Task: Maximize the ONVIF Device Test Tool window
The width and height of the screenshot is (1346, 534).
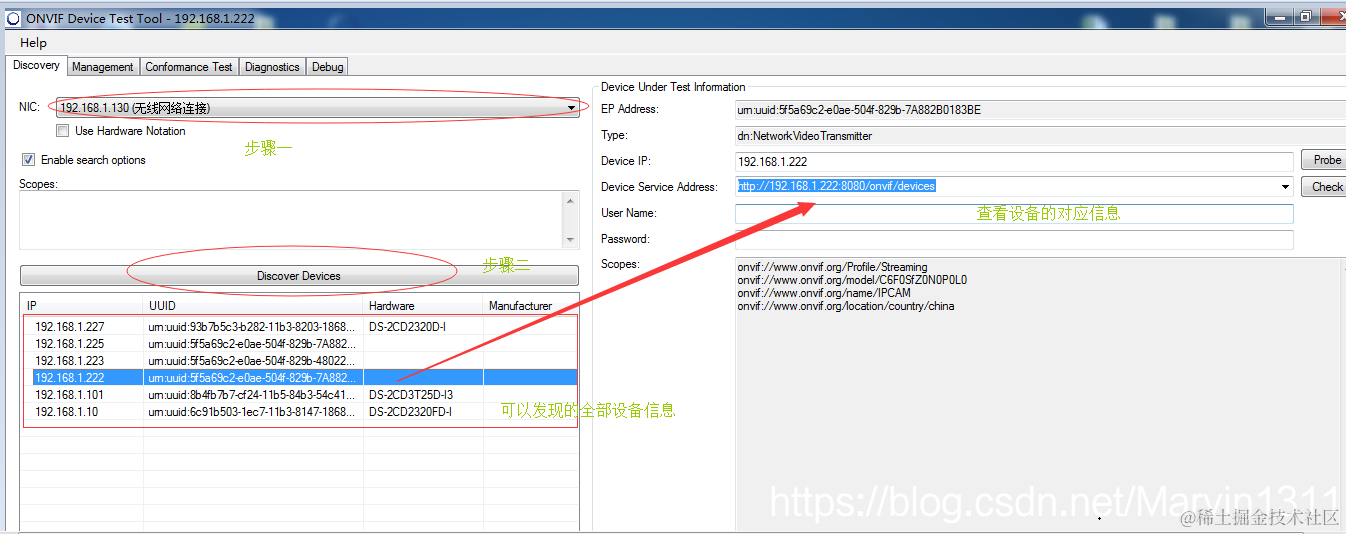Action: point(1306,16)
